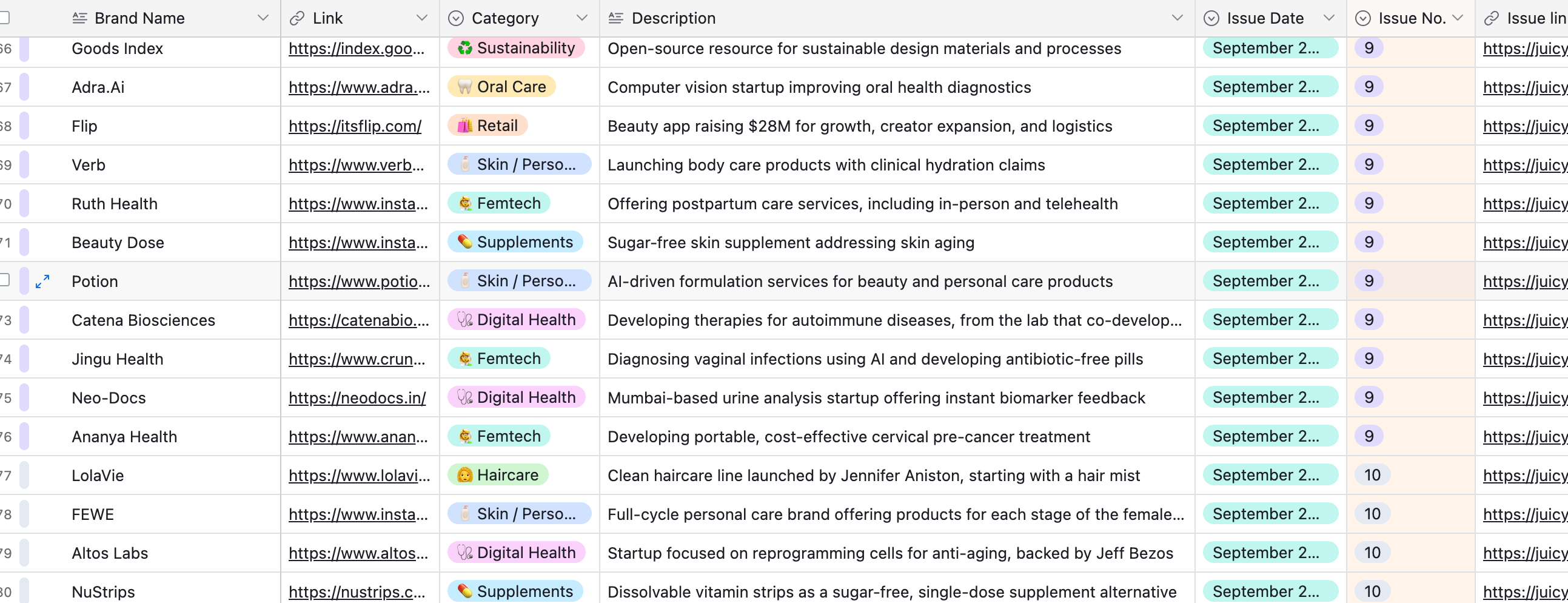1568x603 pixels.
Task: Click the Digital Health tag on Neo-Docs
Action: pyautogui.click(x=516, y=398)
